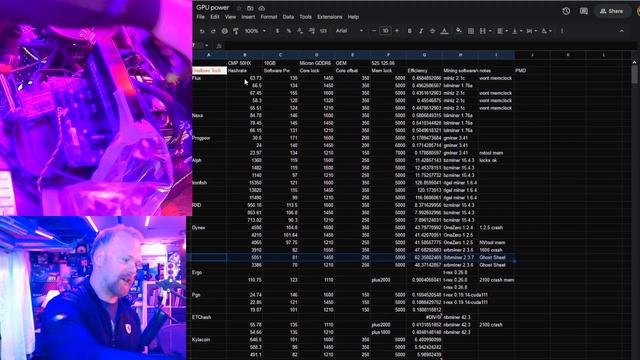Open the Extensions menu
This screenshot has height=360, width=640.
coord(330,17)
